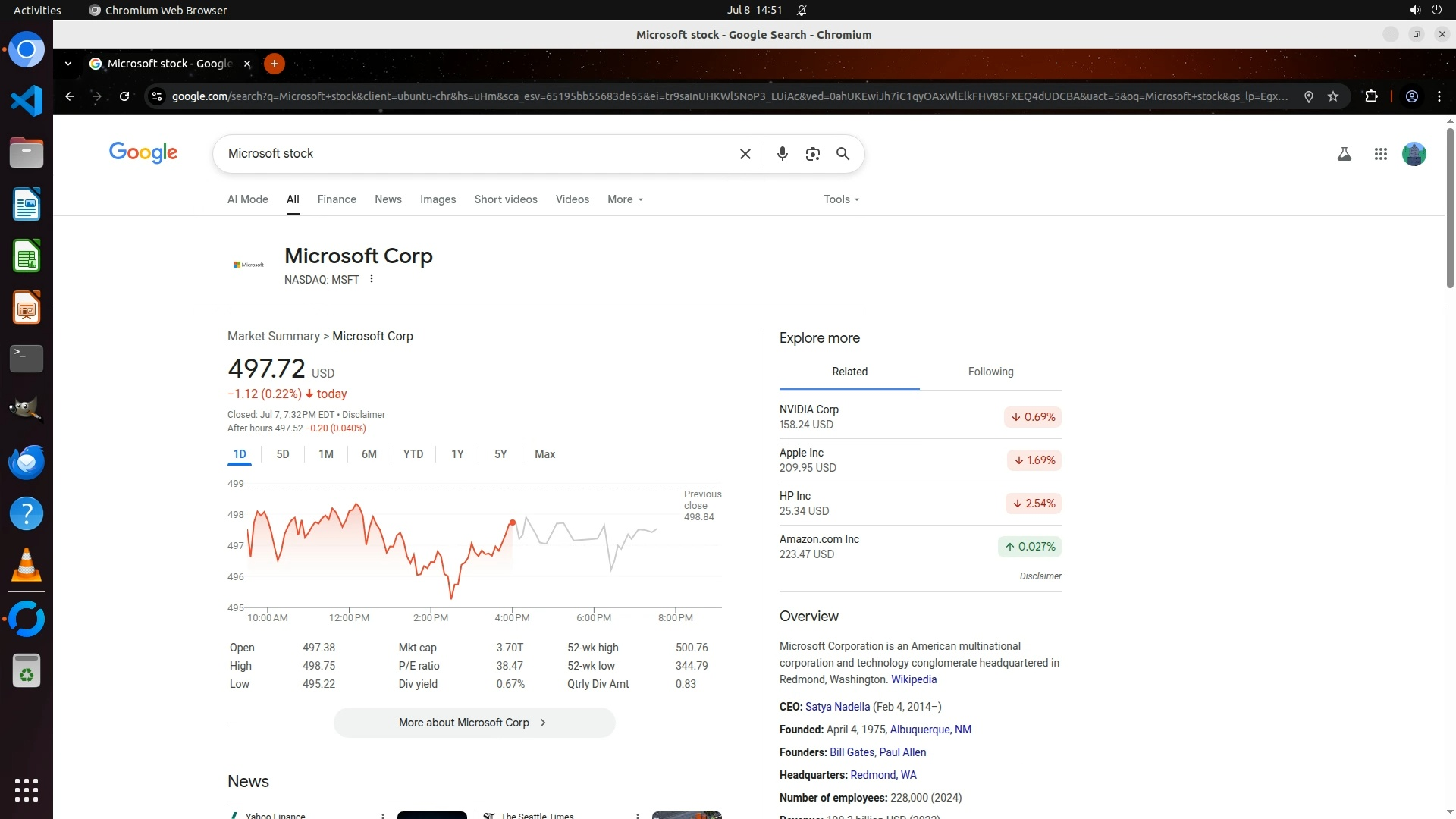Screen dimensions: 1456x819
Task: Bookmark this page with star icon
Action: pyautogui.click(x=1333, y=96)
